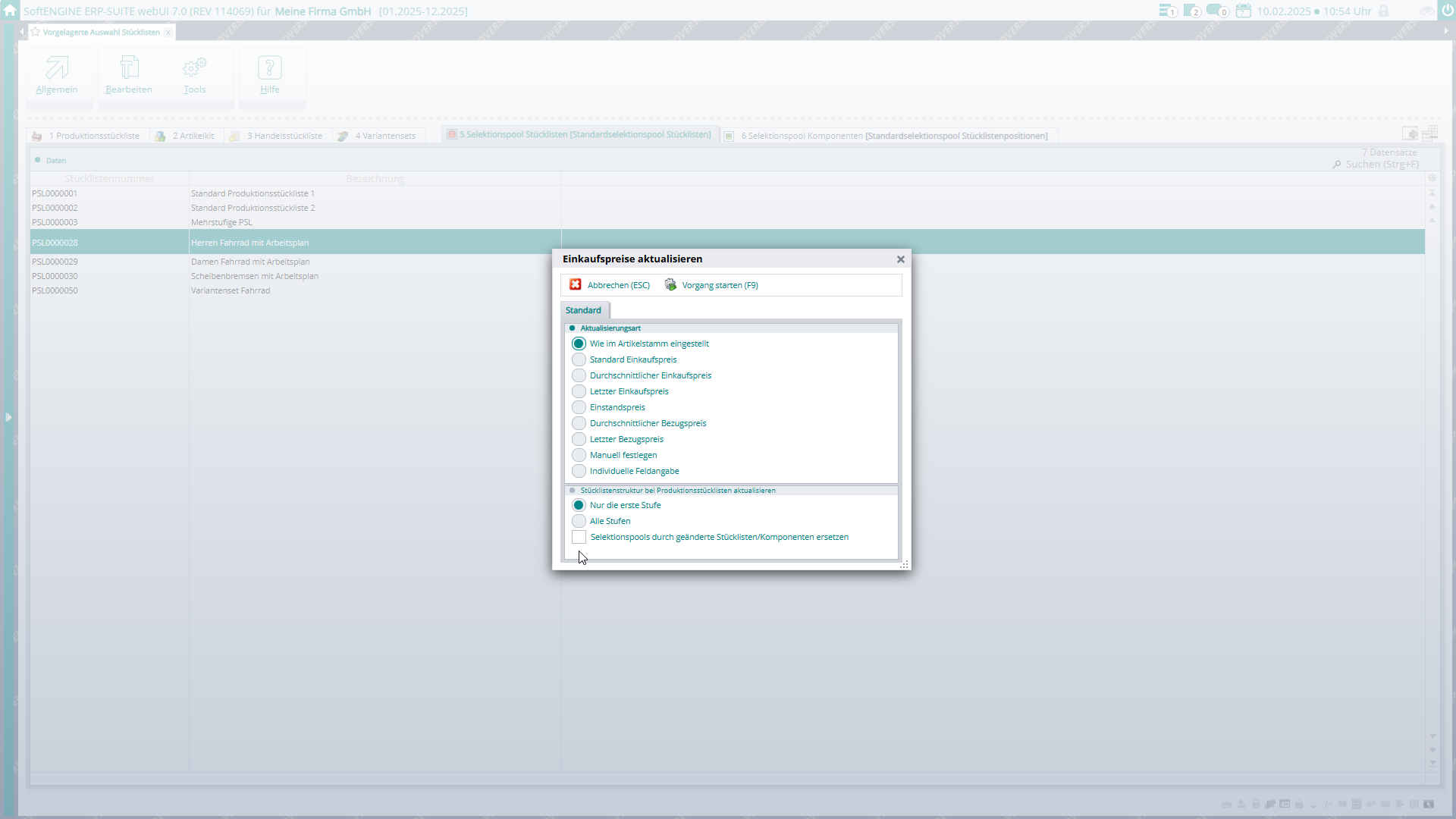Click the calendar icon next to date

coord(1243,11)
